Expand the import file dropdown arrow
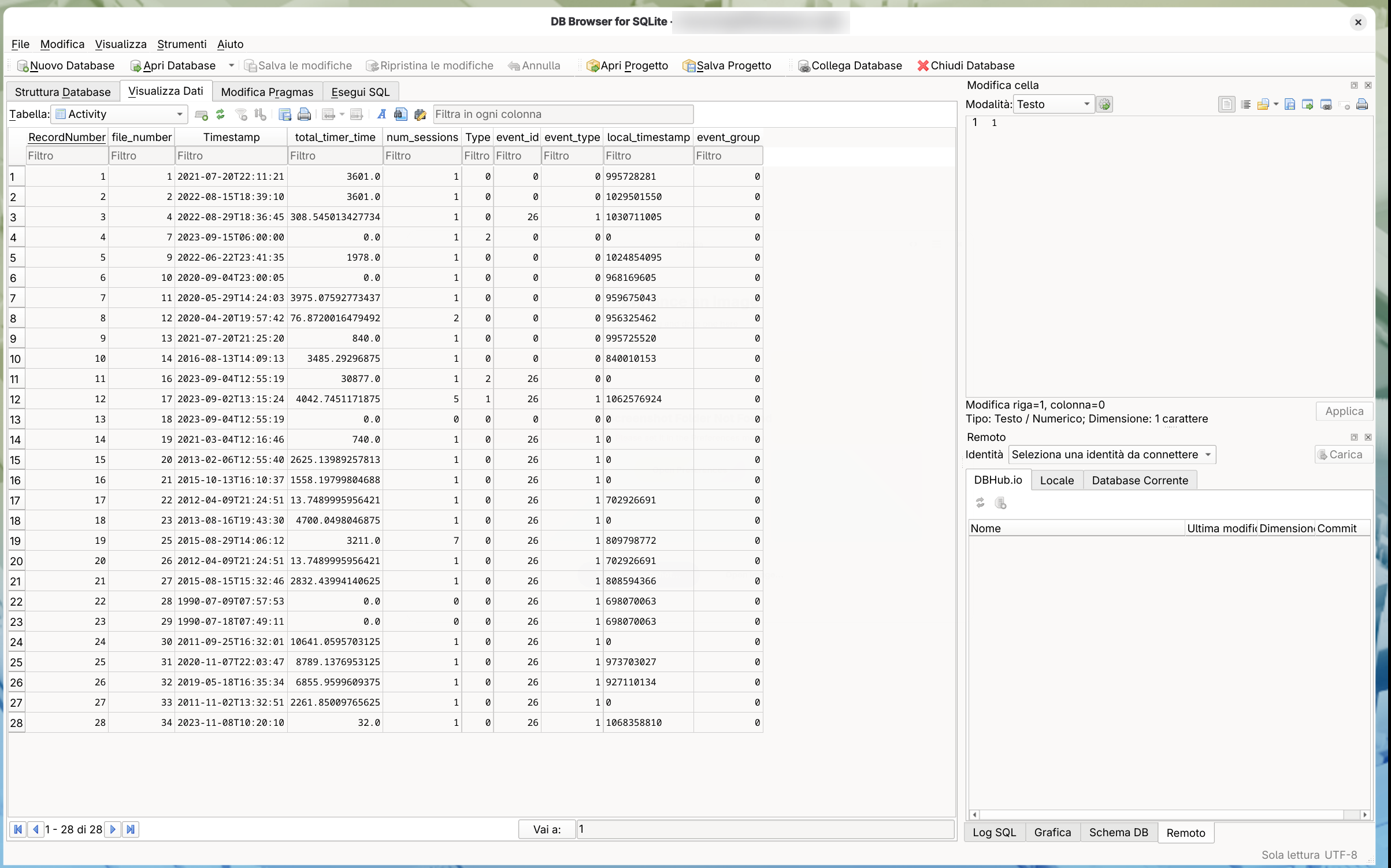This screenshot has height=868, width=1391. [1276, 105]
